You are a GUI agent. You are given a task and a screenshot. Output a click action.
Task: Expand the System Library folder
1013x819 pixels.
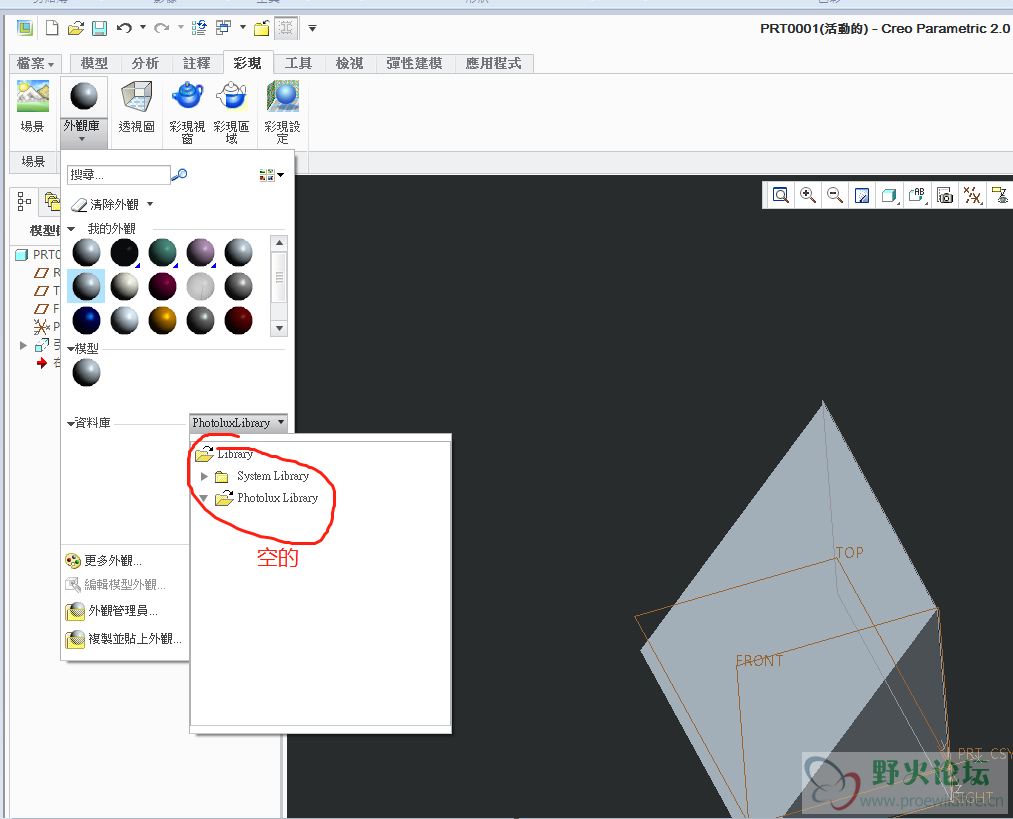coord(204,477)
